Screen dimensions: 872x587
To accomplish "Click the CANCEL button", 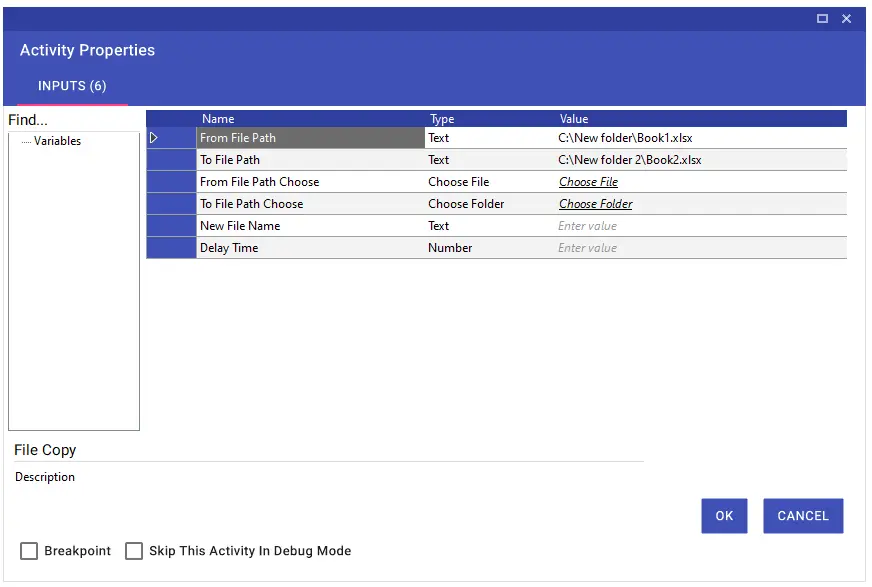I will coord(803,516).
